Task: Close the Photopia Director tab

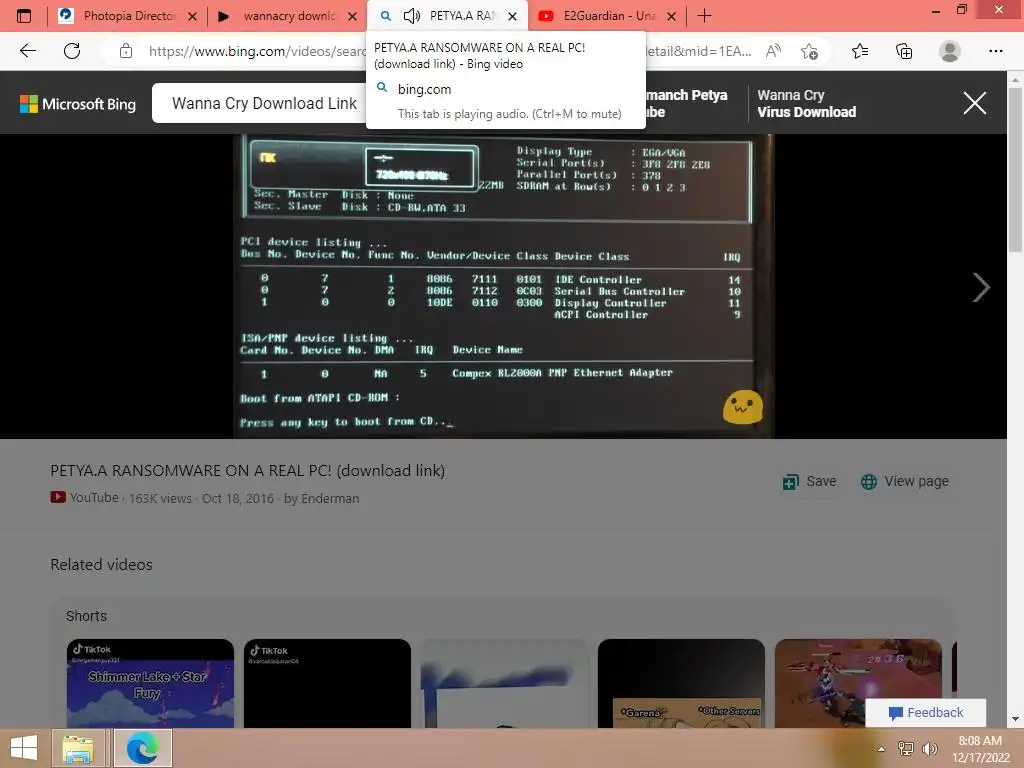Action: point(193,16)
